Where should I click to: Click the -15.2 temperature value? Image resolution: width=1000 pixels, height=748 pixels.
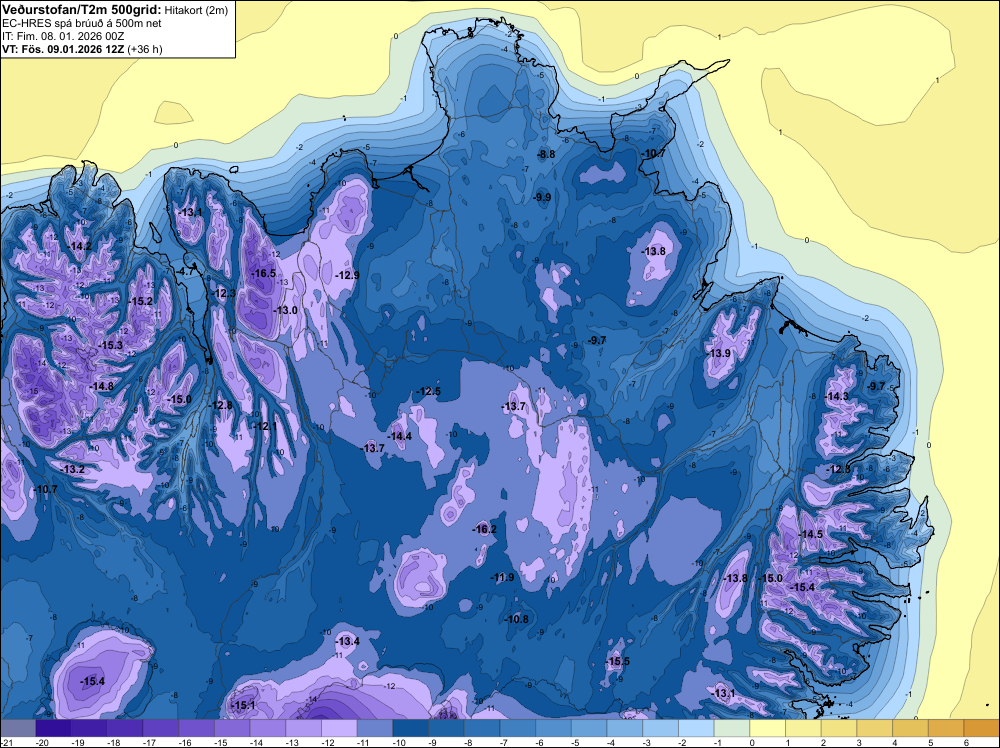tap(141, 302)
